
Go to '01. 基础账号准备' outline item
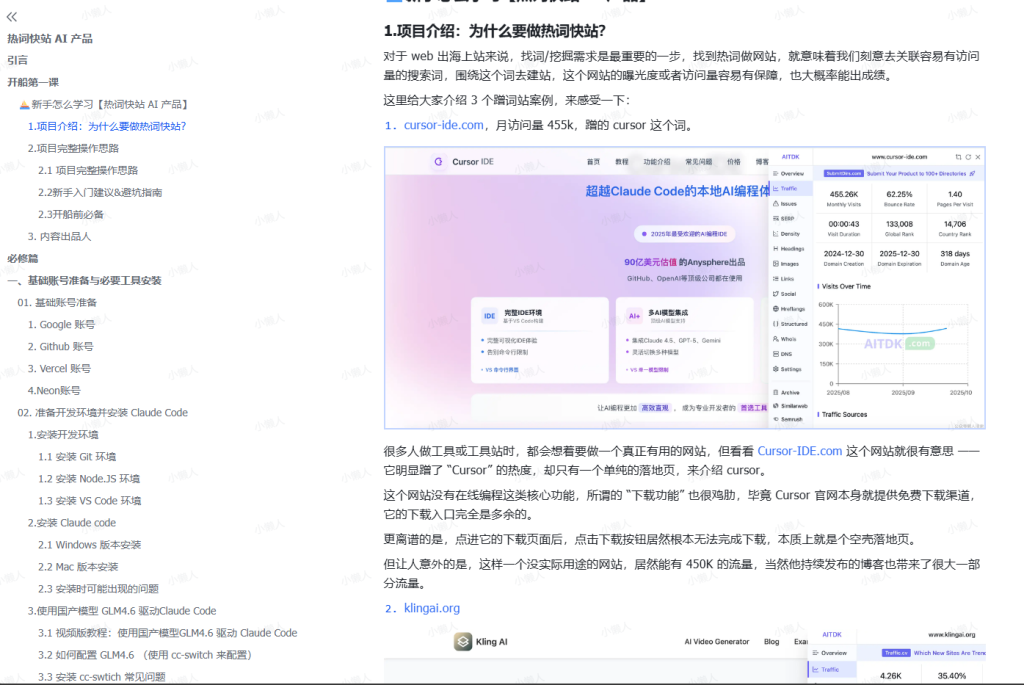point(57,302)
